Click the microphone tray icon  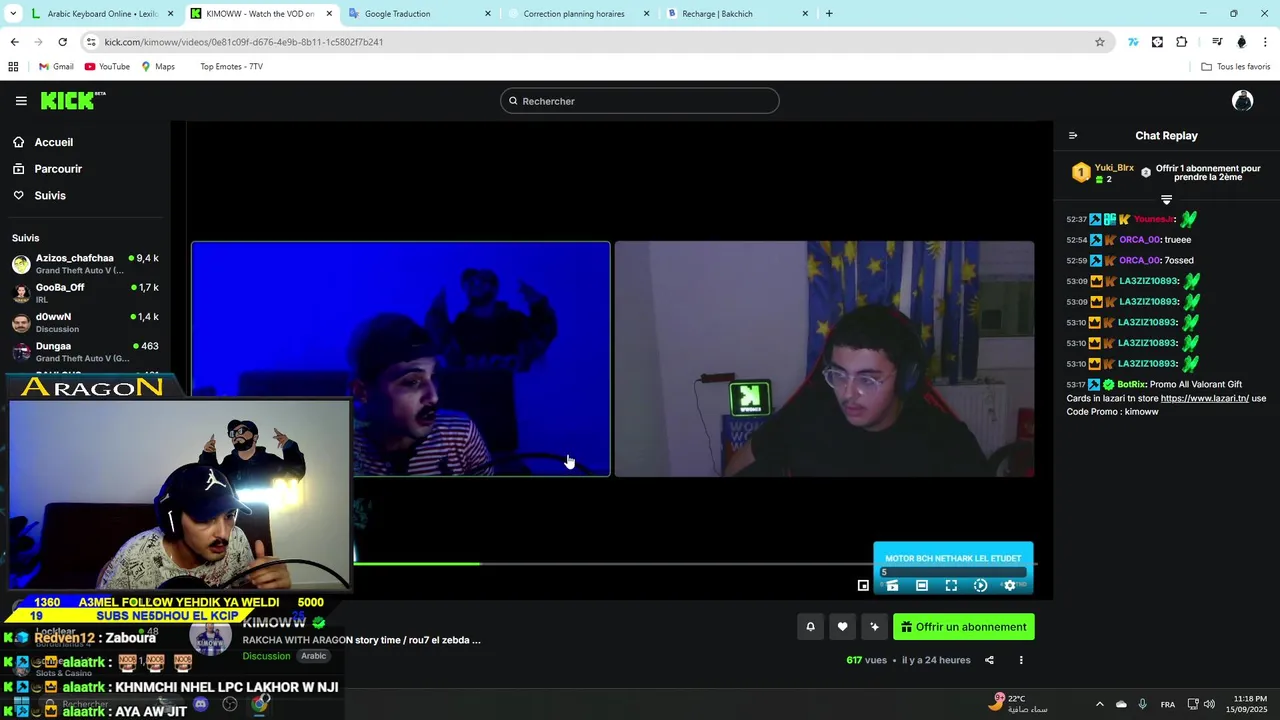pyautogui.click(x=1143, y=704)
